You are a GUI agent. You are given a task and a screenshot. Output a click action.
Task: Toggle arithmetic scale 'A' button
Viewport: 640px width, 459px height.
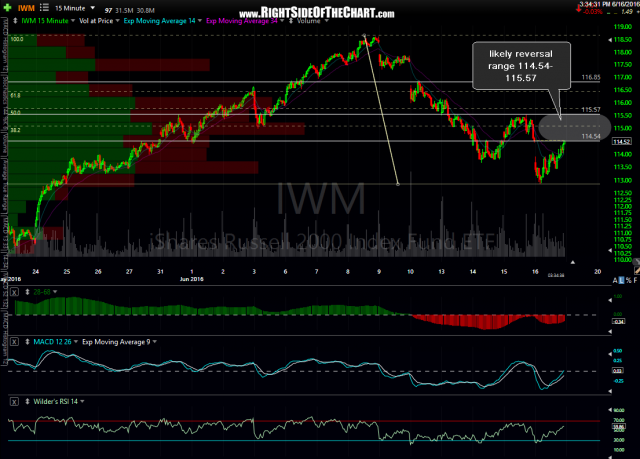[615, 281]
